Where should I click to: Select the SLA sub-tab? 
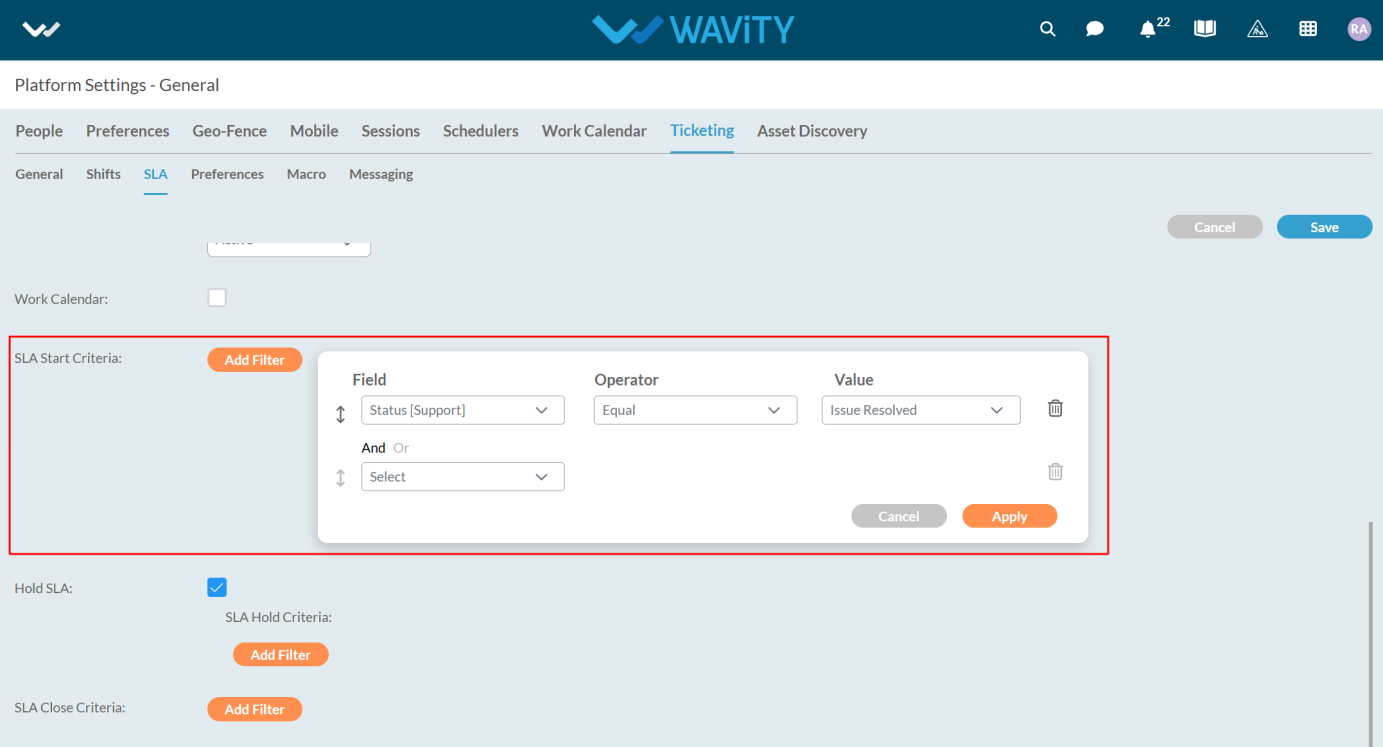click(x=155, y=174)
